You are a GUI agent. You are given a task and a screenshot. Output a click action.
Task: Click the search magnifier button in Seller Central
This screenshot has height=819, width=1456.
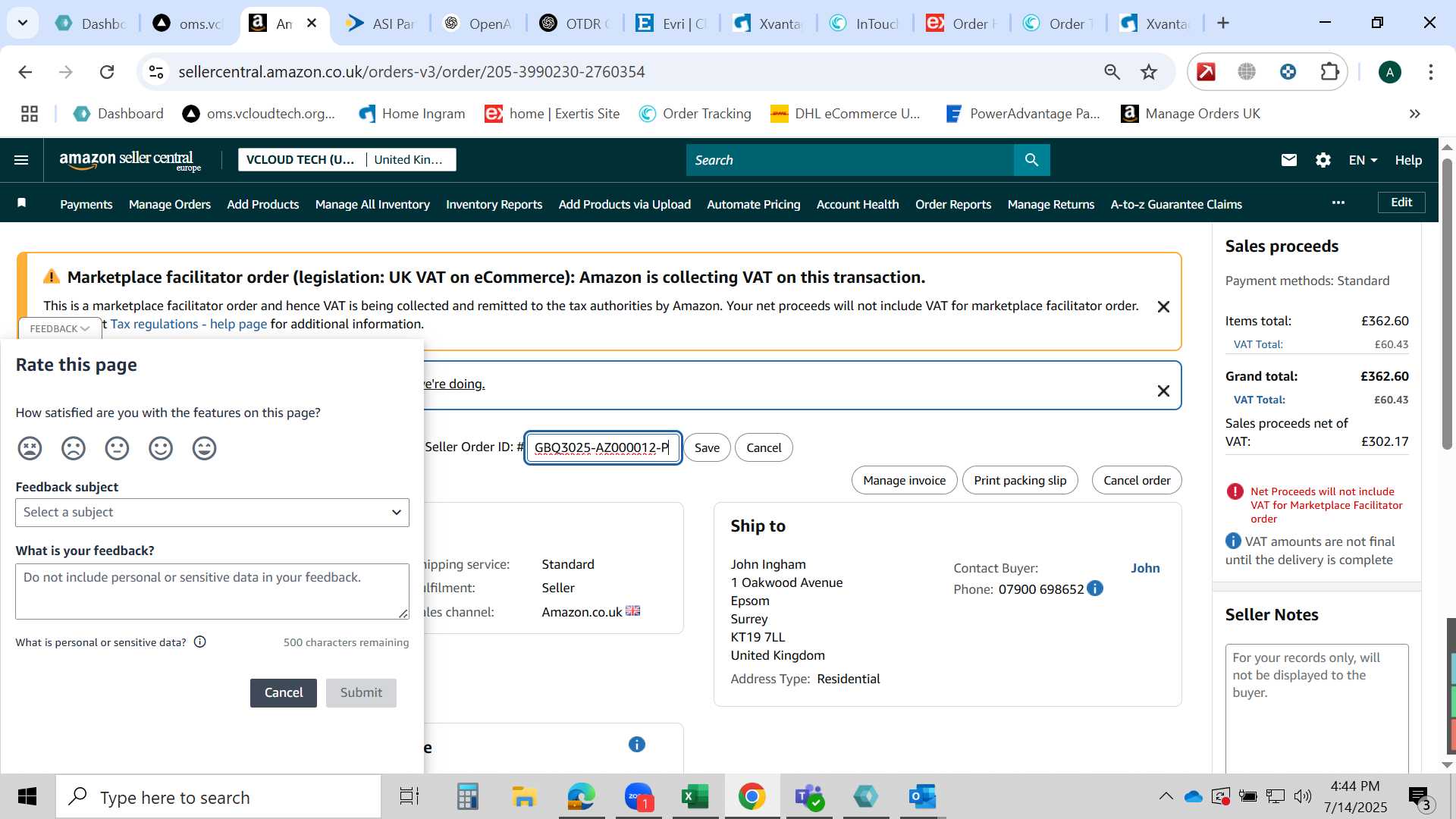1032,160
